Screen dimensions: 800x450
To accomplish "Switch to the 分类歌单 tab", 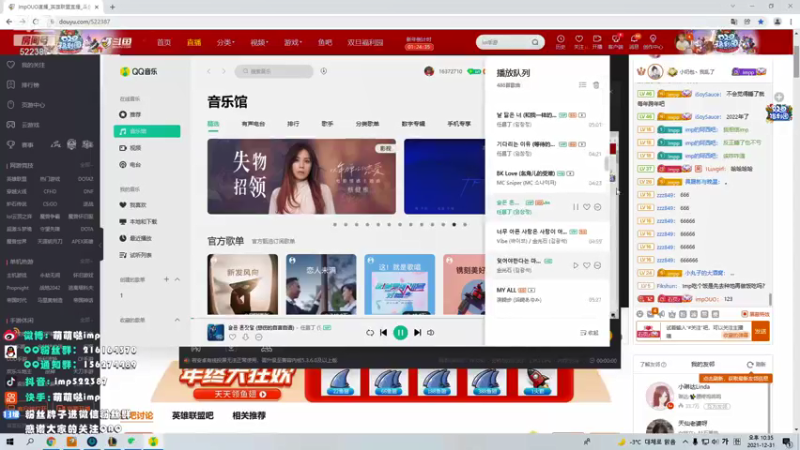I will [367, 124].
